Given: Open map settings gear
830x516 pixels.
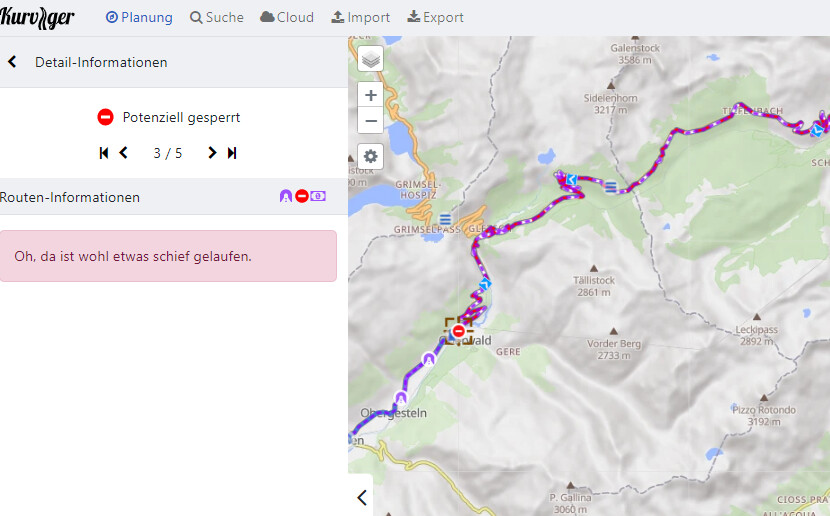Looking at the screenshot, I should (x=371, y=157).
